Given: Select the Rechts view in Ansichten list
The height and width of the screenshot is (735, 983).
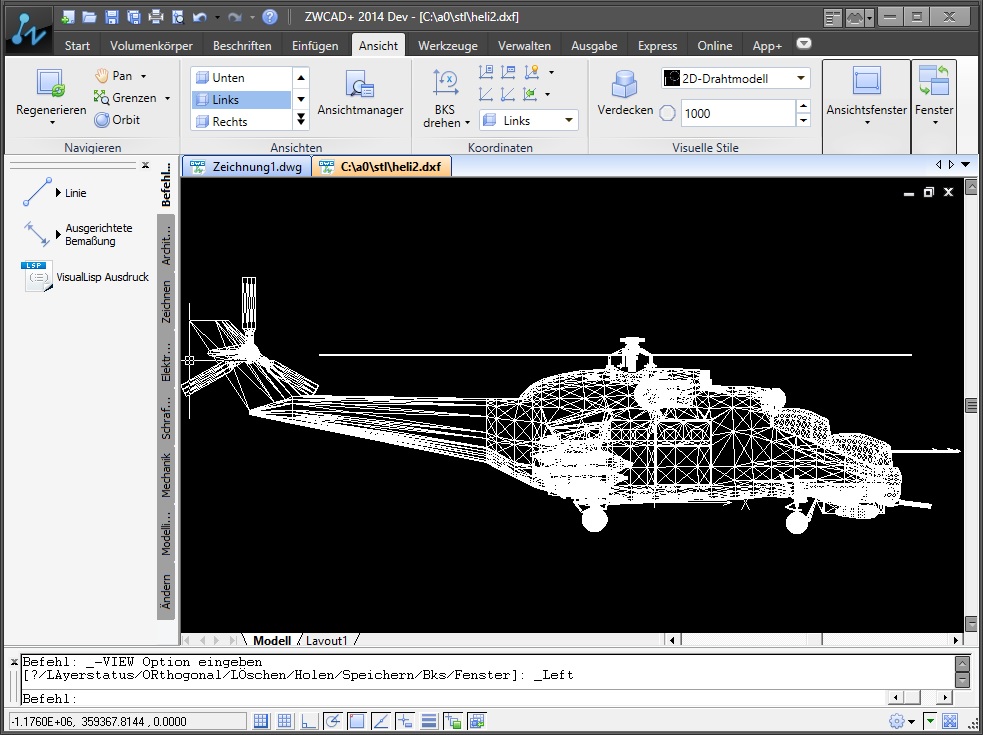Looking at the screenshot, I should pyautogui.click(x=241, y=122).
